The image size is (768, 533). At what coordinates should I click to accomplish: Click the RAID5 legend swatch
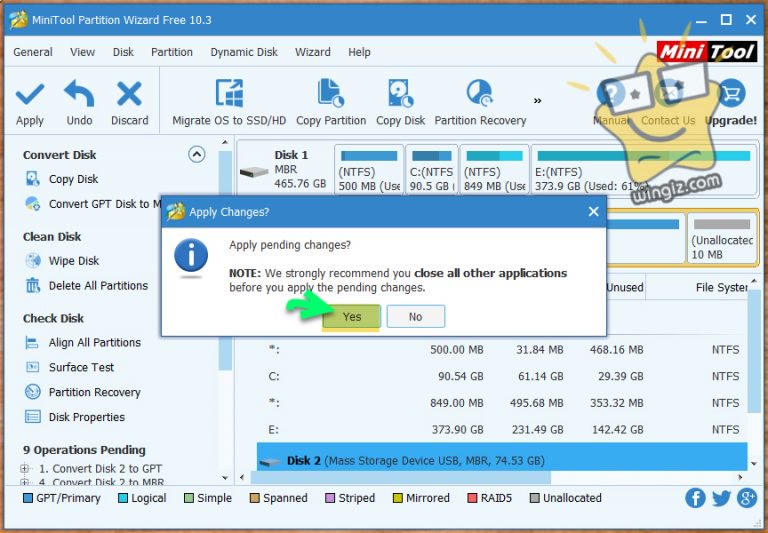point(472,498)
